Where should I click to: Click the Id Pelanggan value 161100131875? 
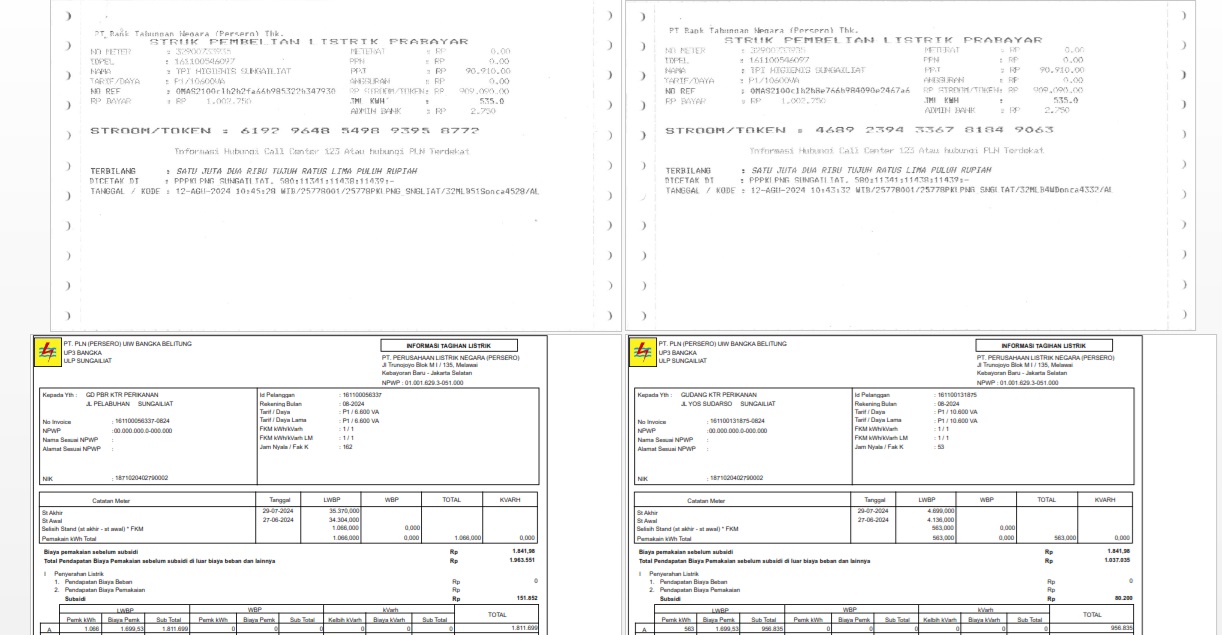957,395
